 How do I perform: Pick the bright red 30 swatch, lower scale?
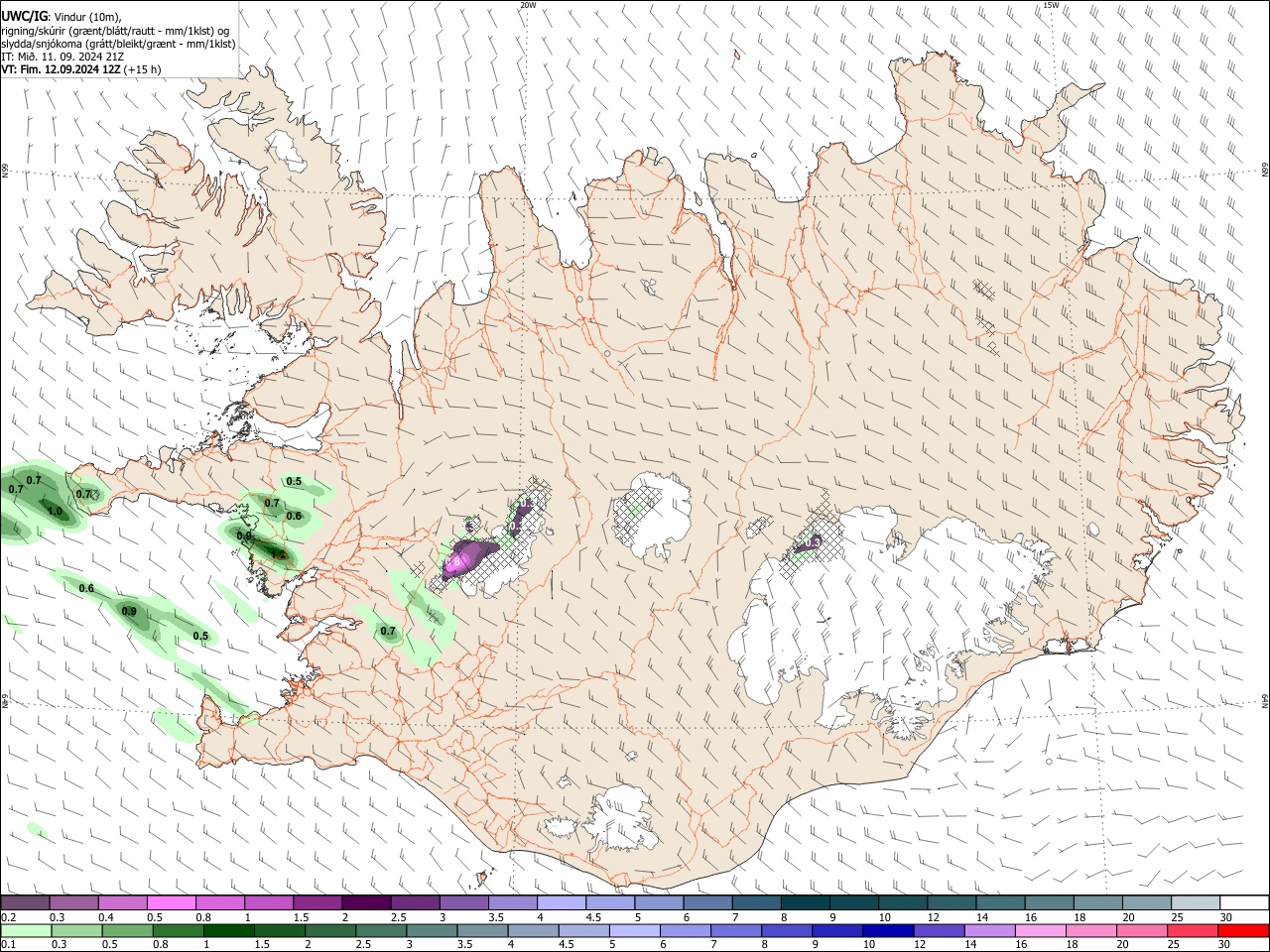point(1242,930)
